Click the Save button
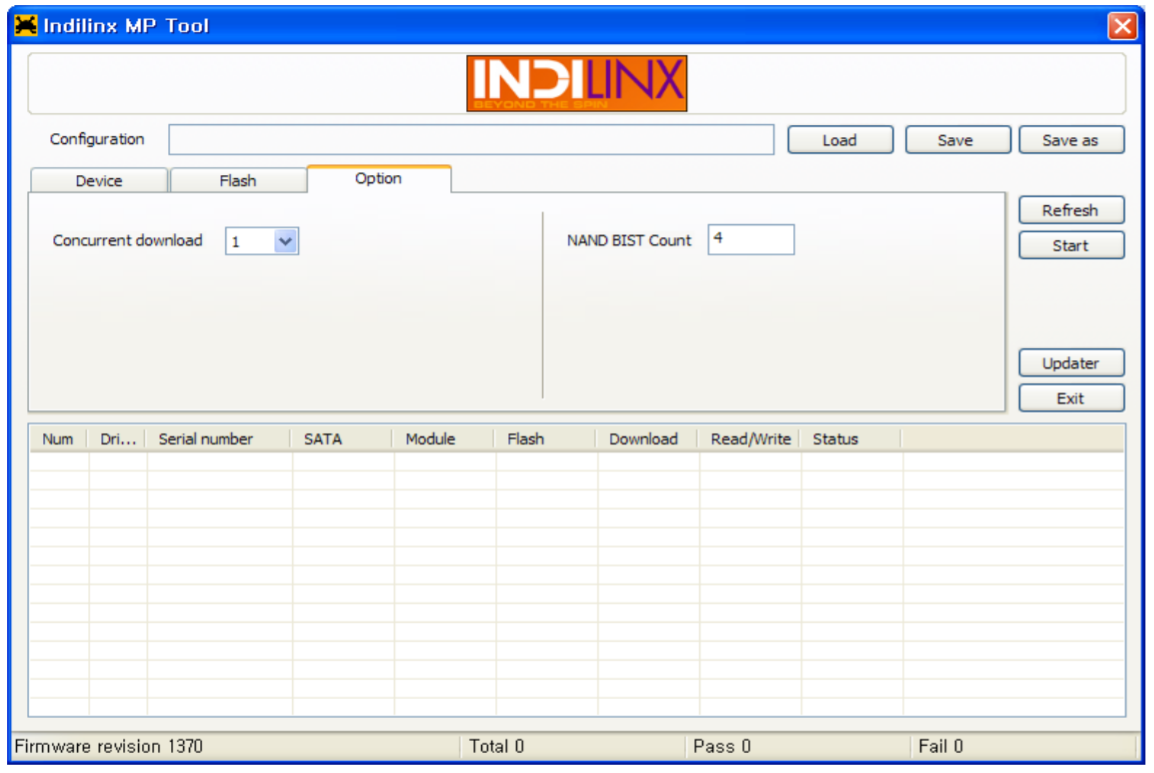This screenshot has width=1154, height=773. (957, 140)
